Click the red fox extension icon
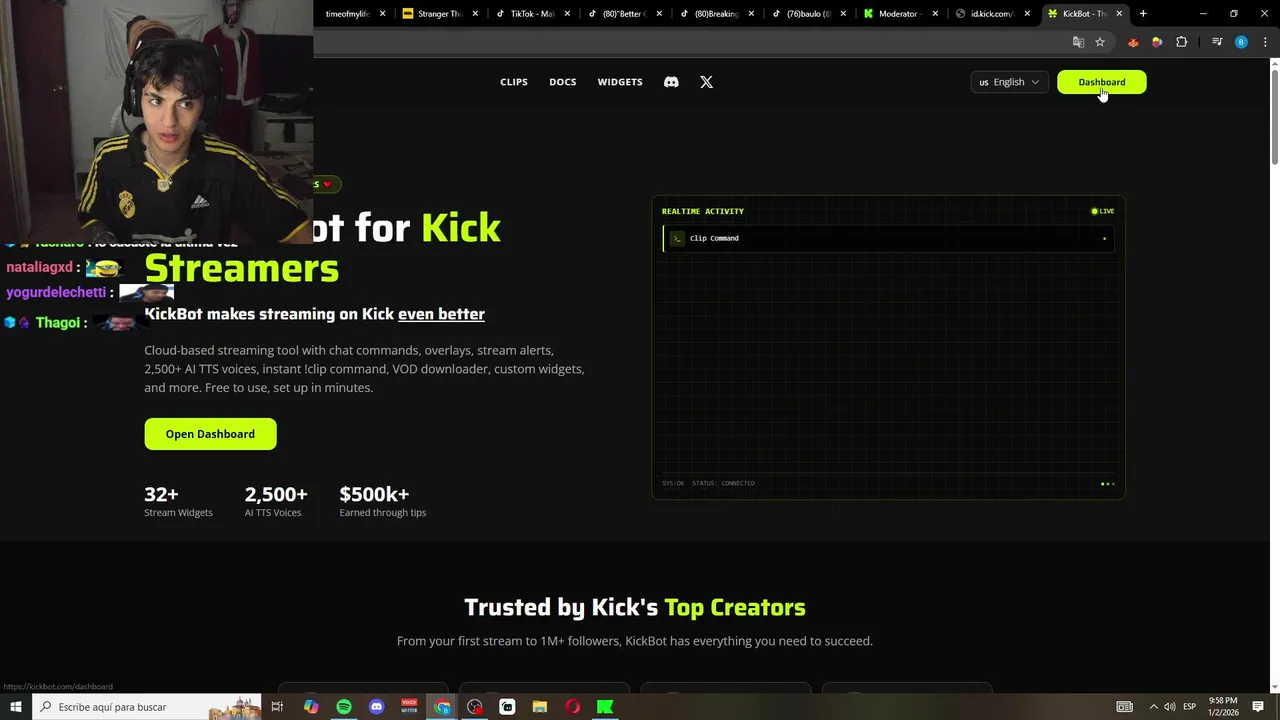1280x720 pixels. [1133, 42]
